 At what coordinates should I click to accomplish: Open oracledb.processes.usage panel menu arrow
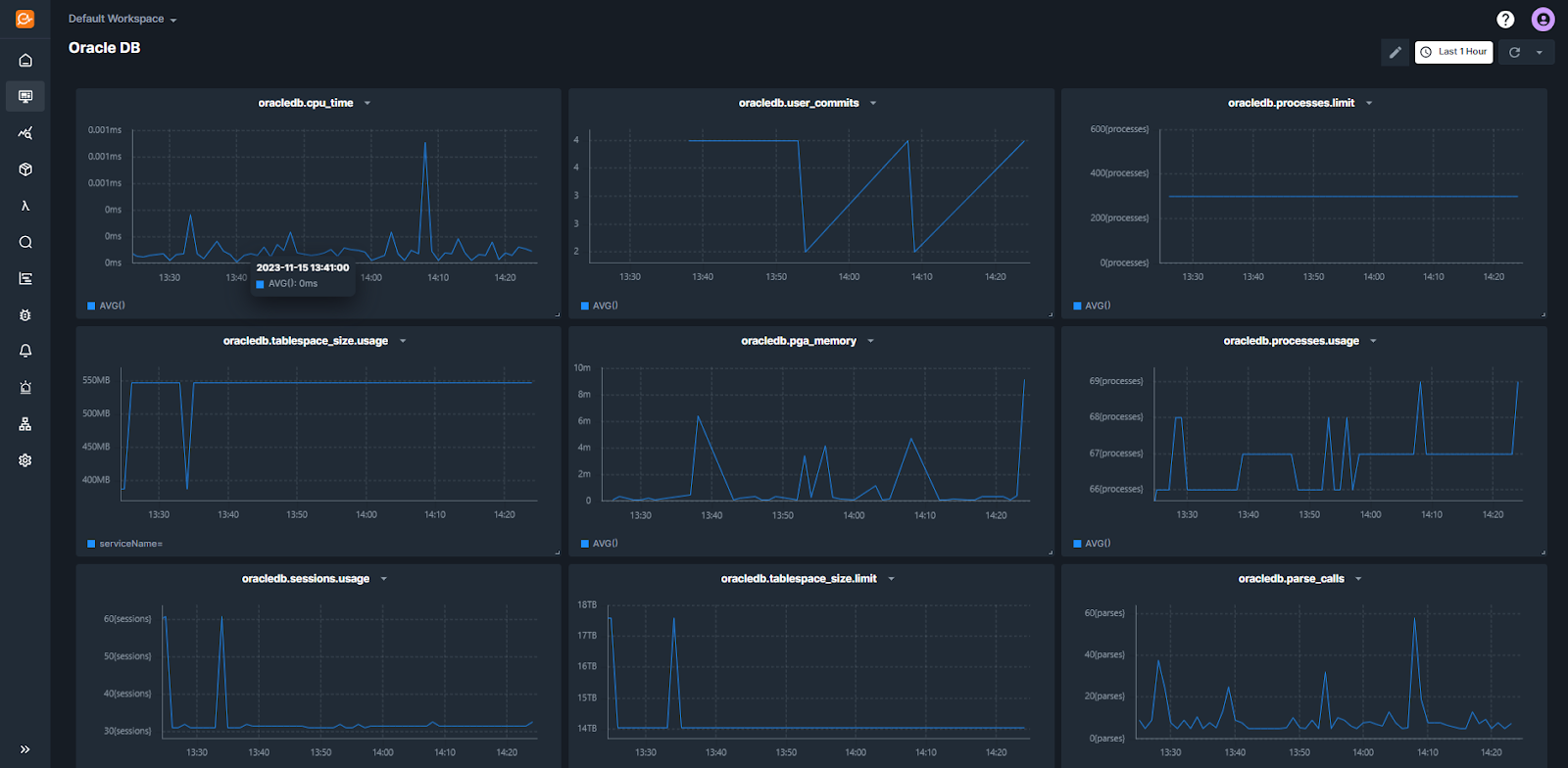[1373, 341]
